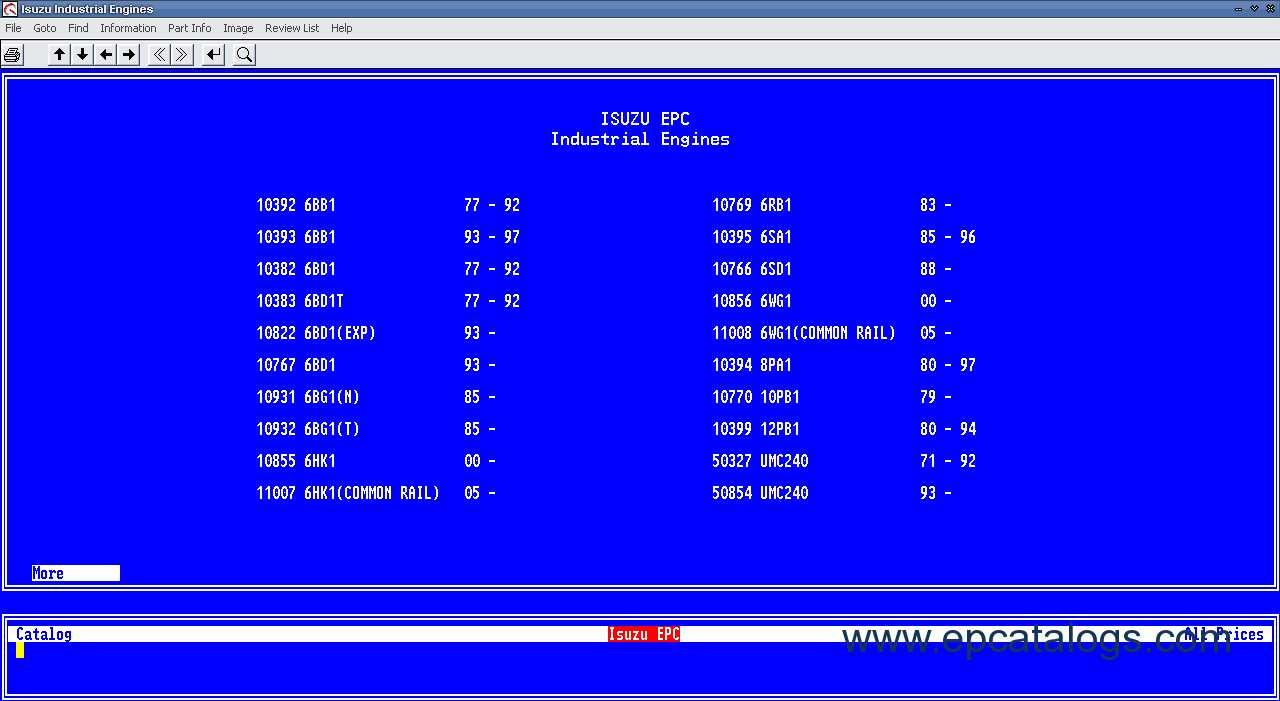Open the Goto menu

click(45, 28)
